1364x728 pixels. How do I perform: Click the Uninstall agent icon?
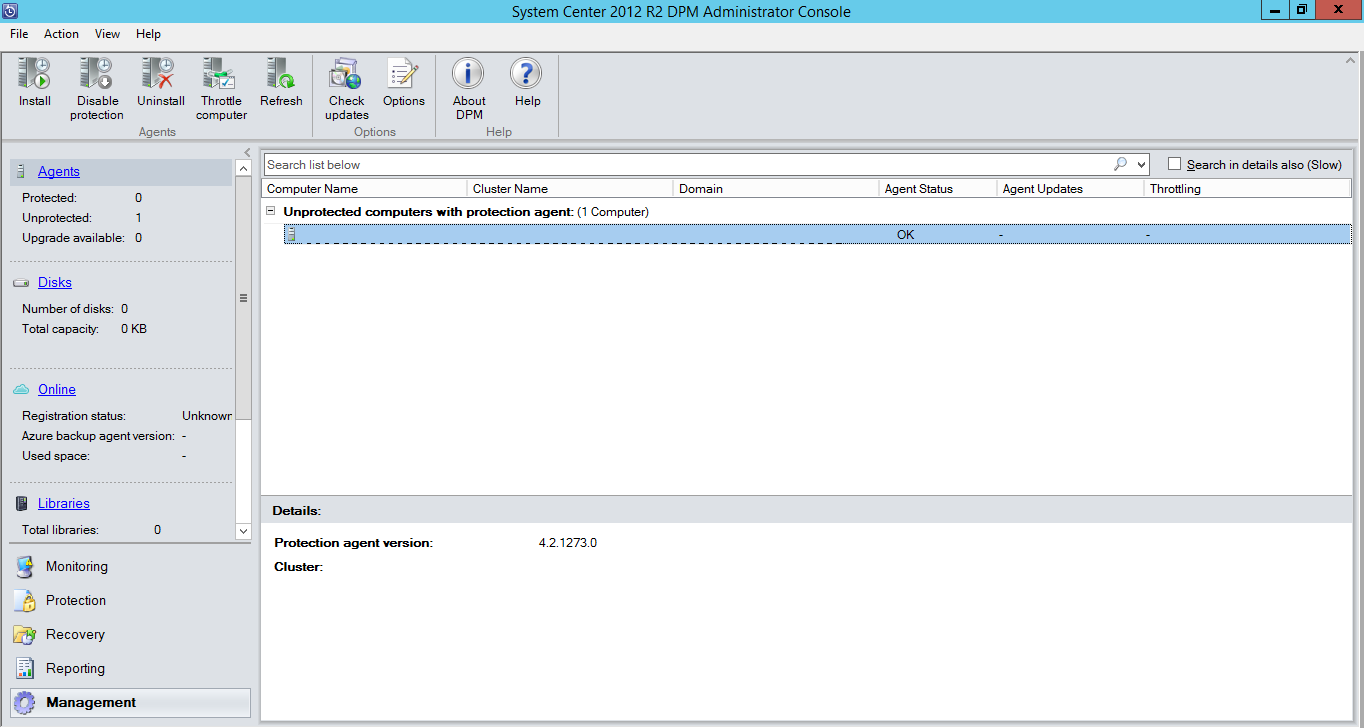point(160,85)
